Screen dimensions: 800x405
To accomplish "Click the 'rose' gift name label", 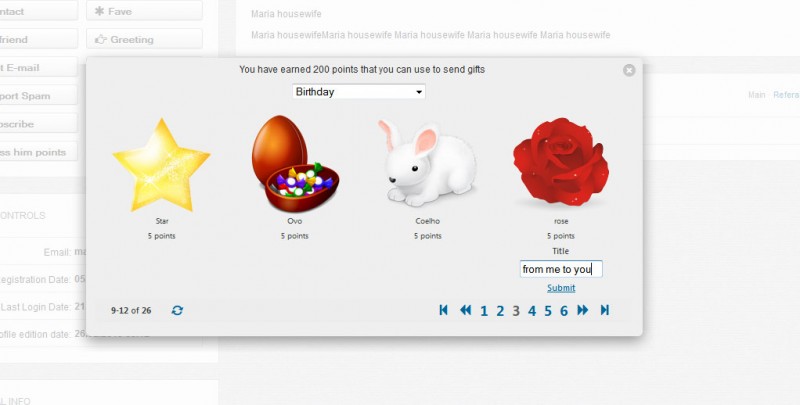I will [561, 221].
